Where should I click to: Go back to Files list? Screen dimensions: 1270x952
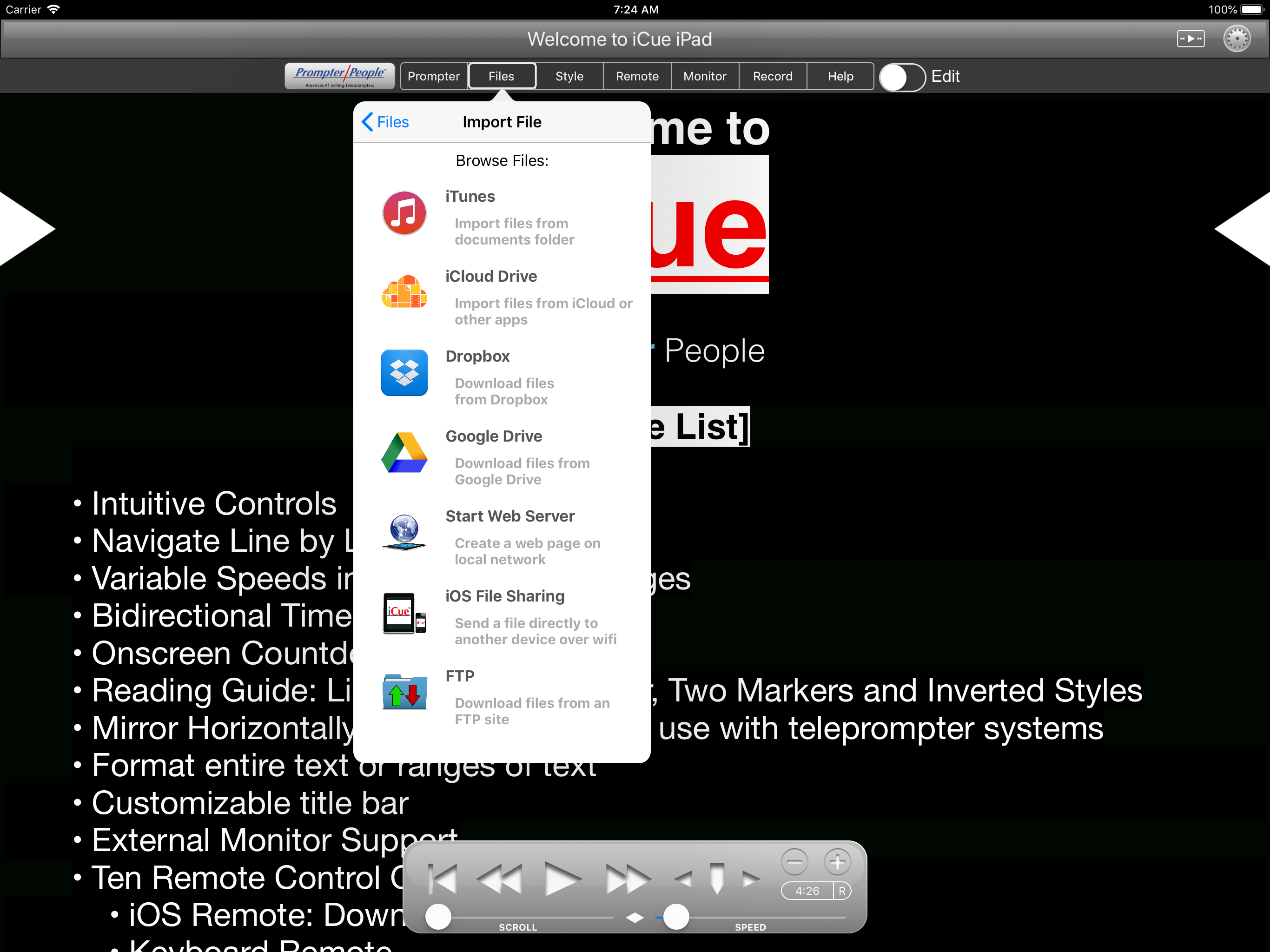coord(385,122)
